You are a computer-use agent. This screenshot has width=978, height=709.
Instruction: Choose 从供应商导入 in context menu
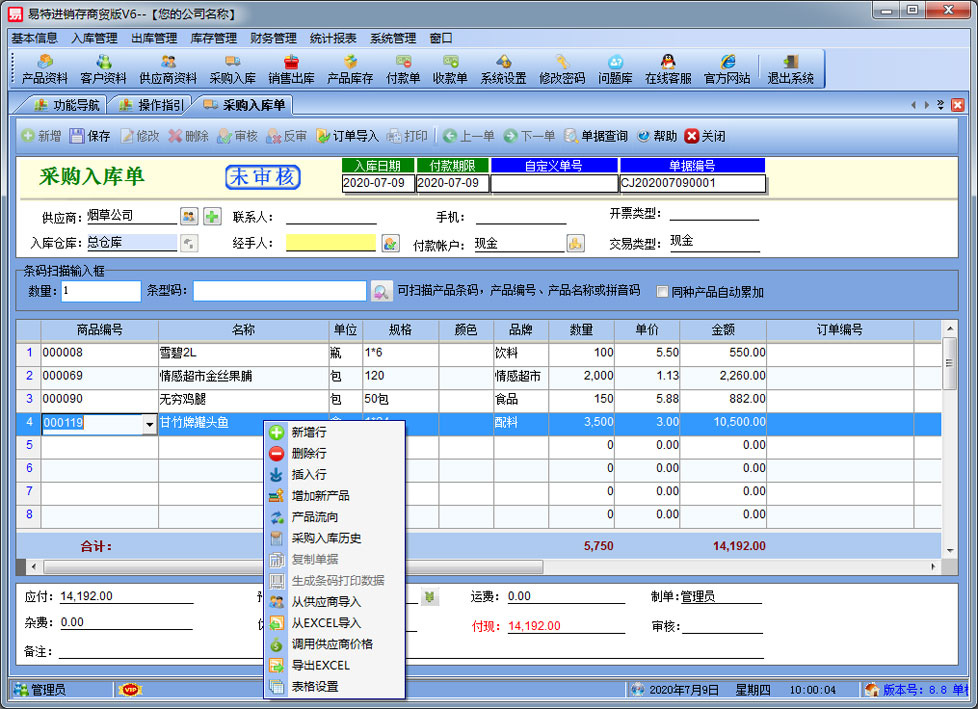pyautogui.click(x=334, y=602)
